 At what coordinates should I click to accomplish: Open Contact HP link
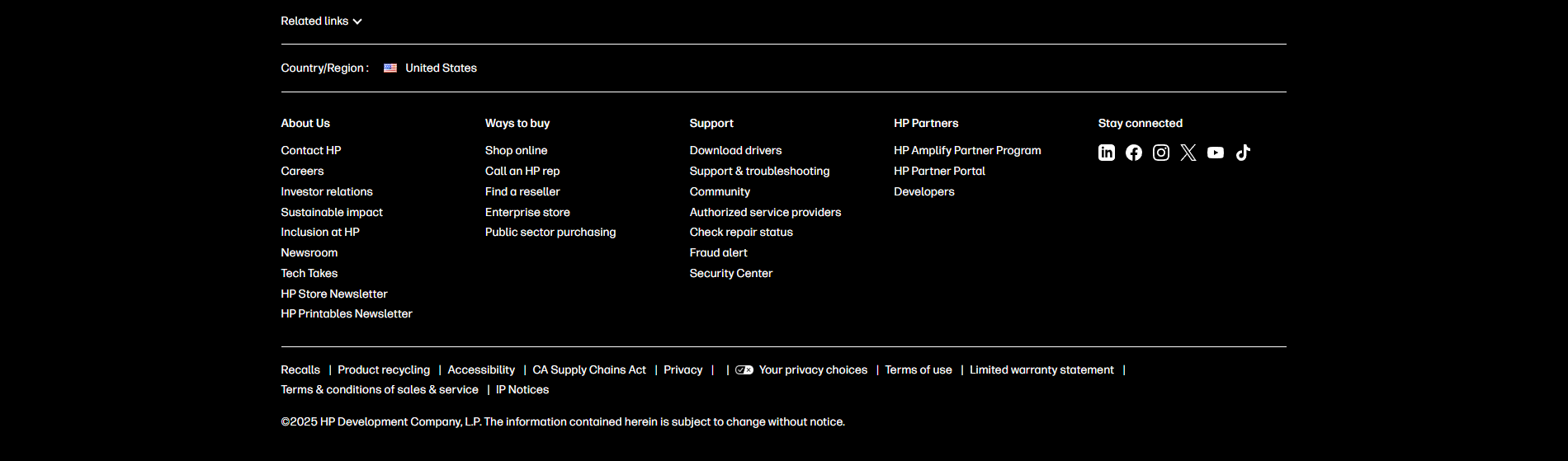[311, 151]
